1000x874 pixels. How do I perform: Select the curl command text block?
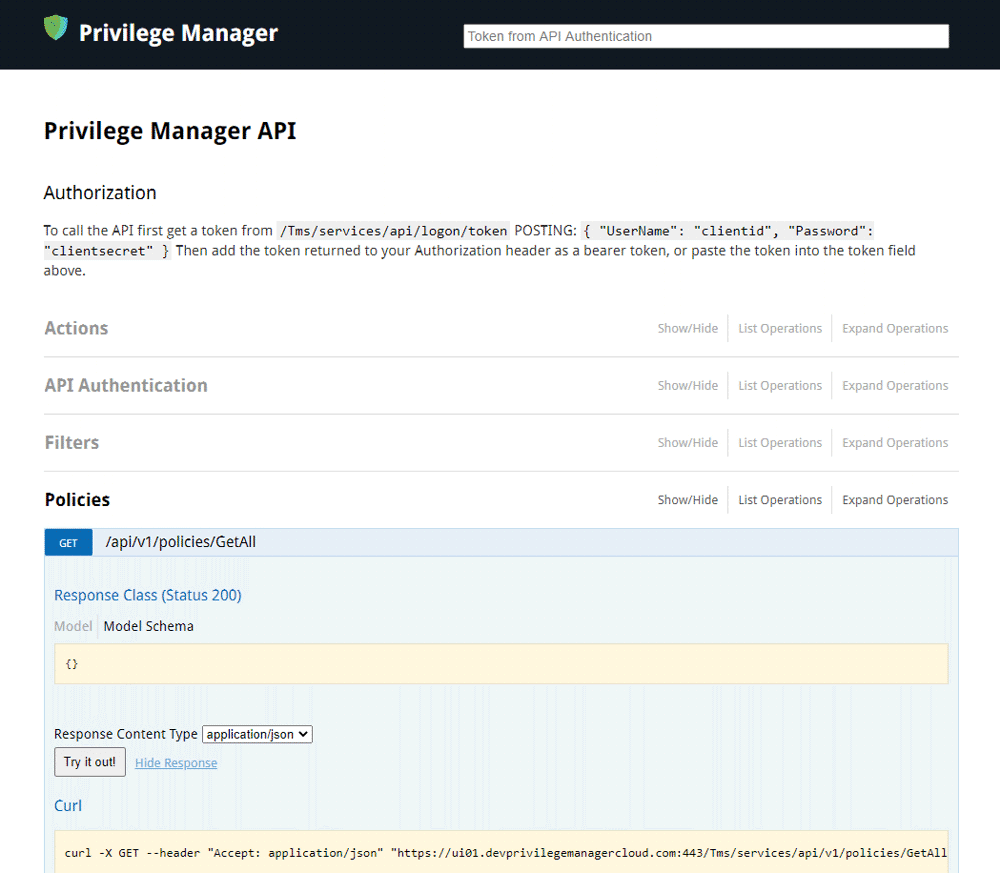[500, 852]
